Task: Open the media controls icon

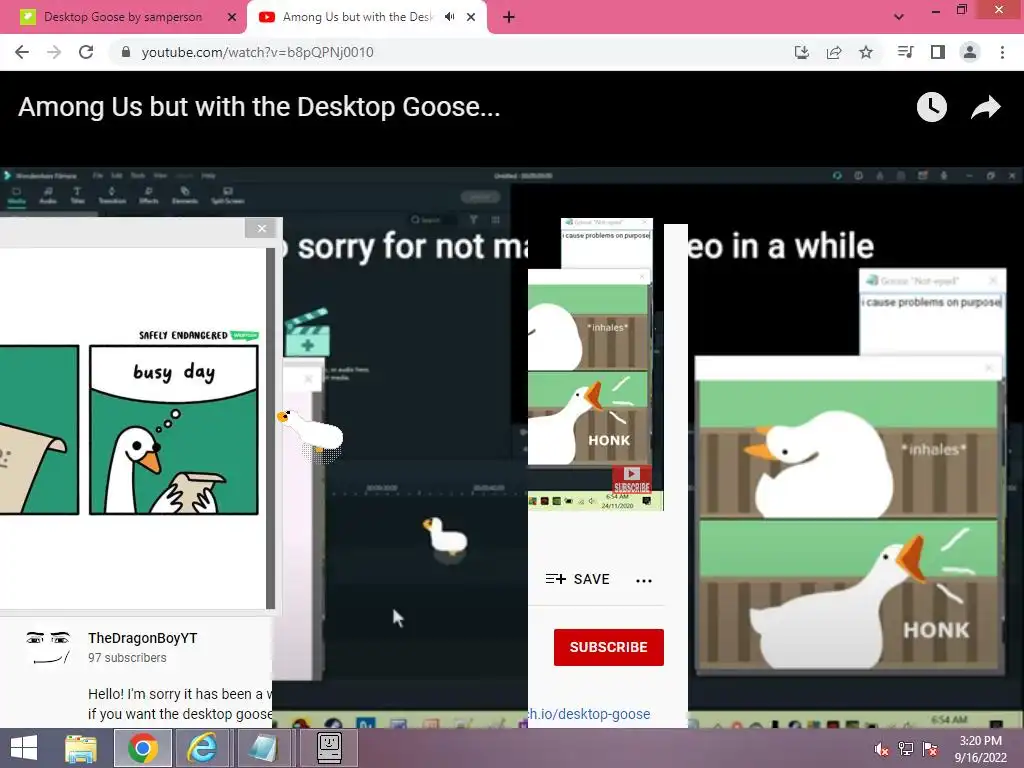Action: pos(905,52)
